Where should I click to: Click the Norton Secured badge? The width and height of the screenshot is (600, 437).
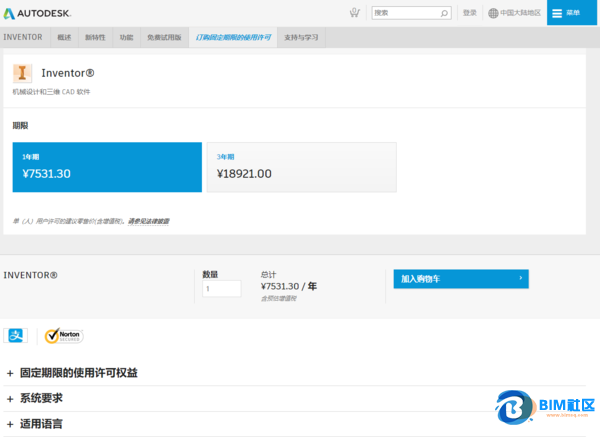coord(64,336)
